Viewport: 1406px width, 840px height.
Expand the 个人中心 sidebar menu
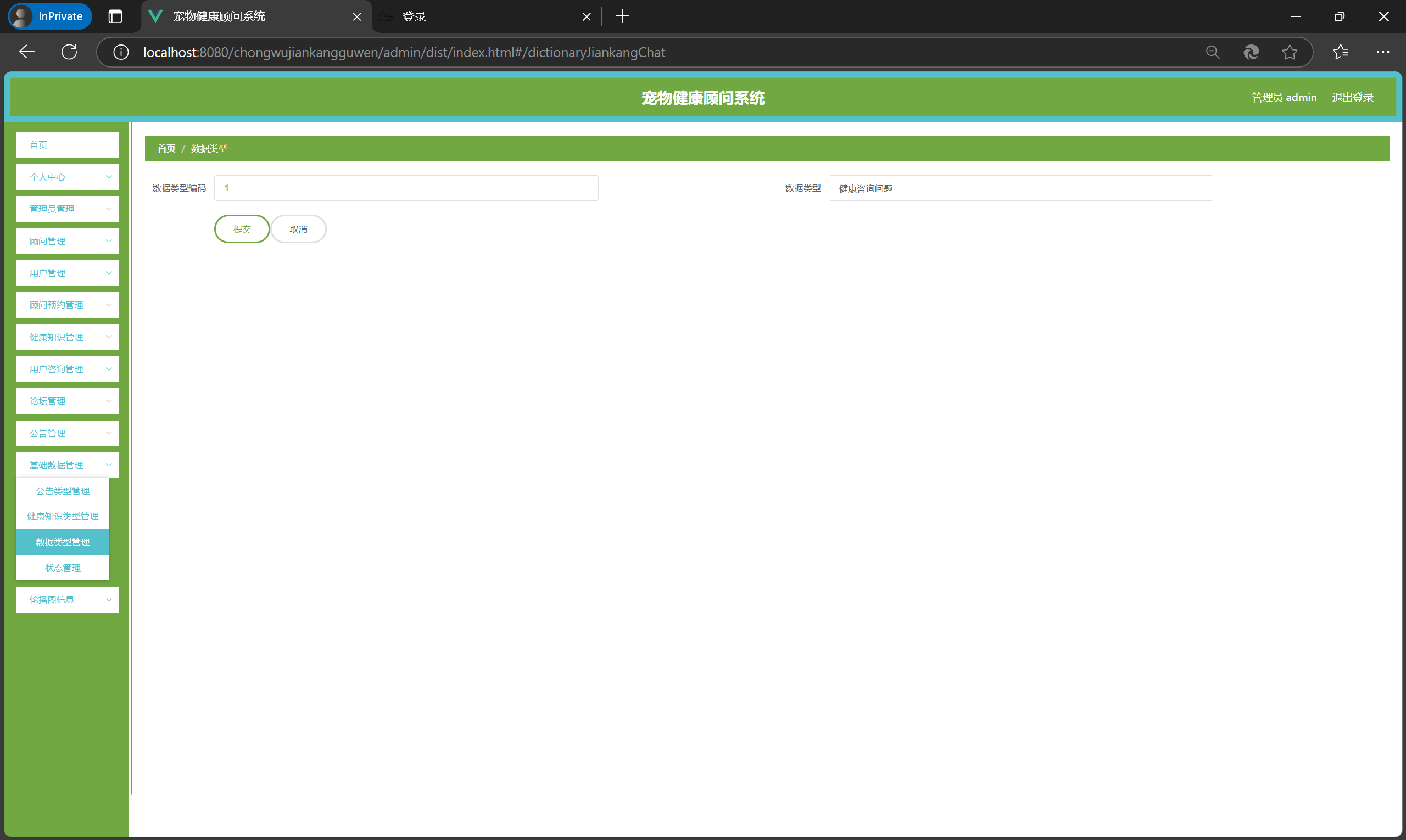[x=68, y=177]
